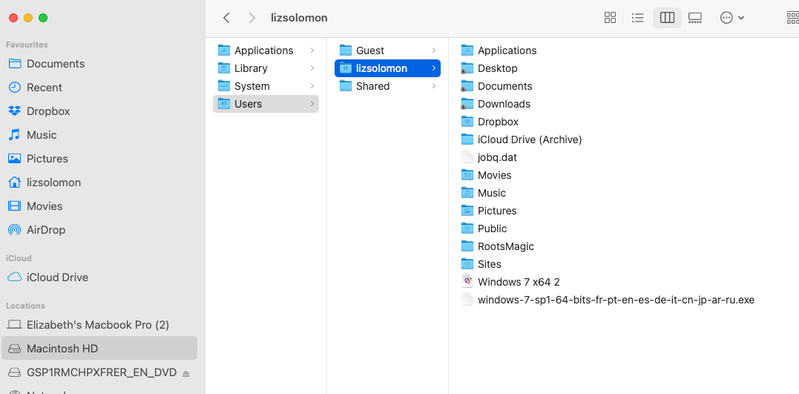
Task: Select Macintosh HD in Locations
Action: click(x=99, y=349)
